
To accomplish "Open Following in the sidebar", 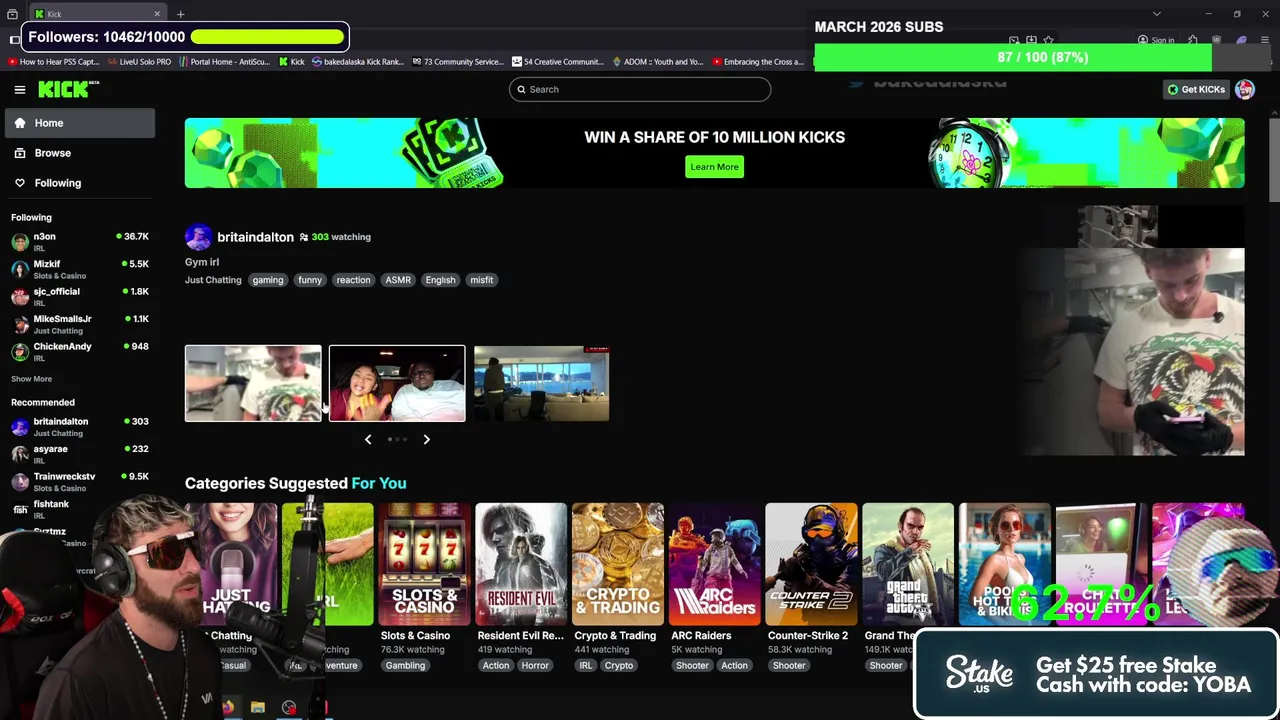I will (x=80, y=183).
